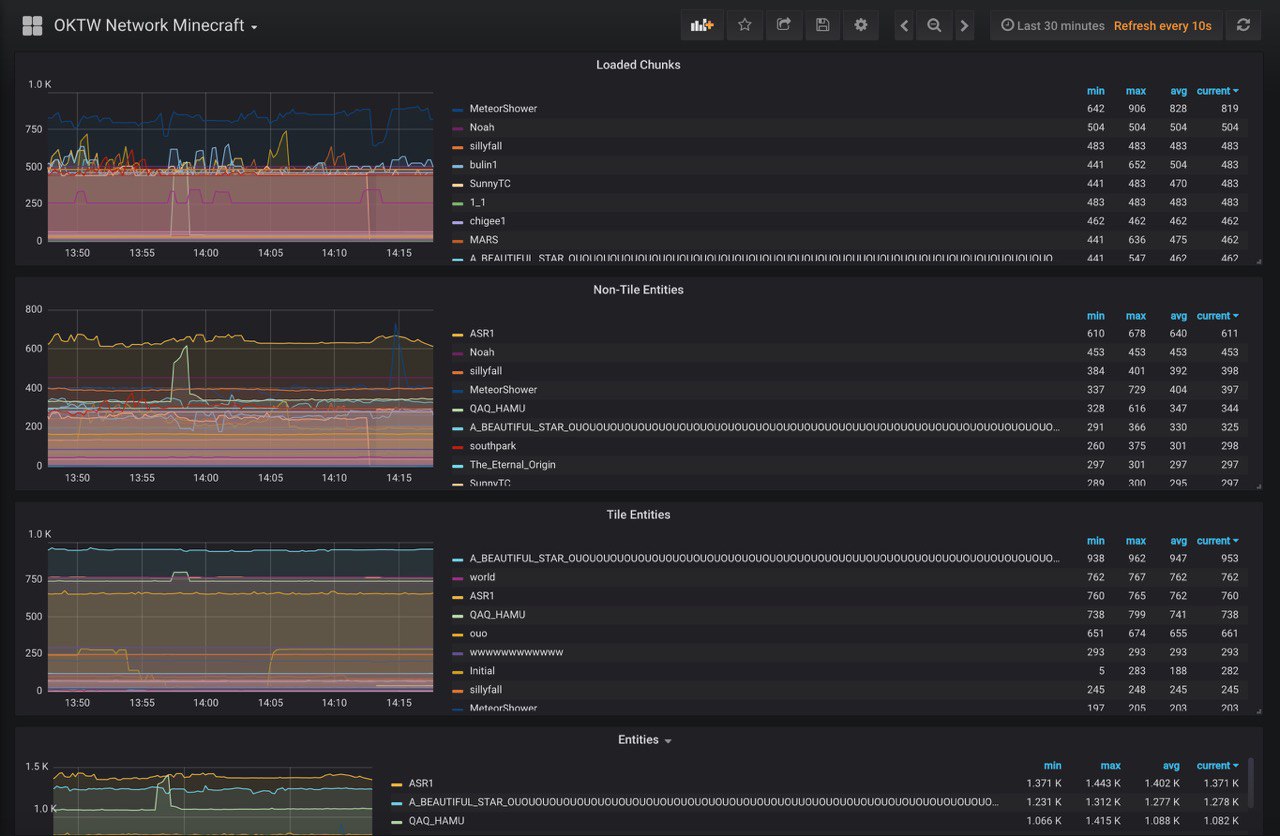Viewport: 1280px width, 836px height.
Task: Open the OKTW Network Minecraft dashboard dropdown
Action: pos(156,26)
